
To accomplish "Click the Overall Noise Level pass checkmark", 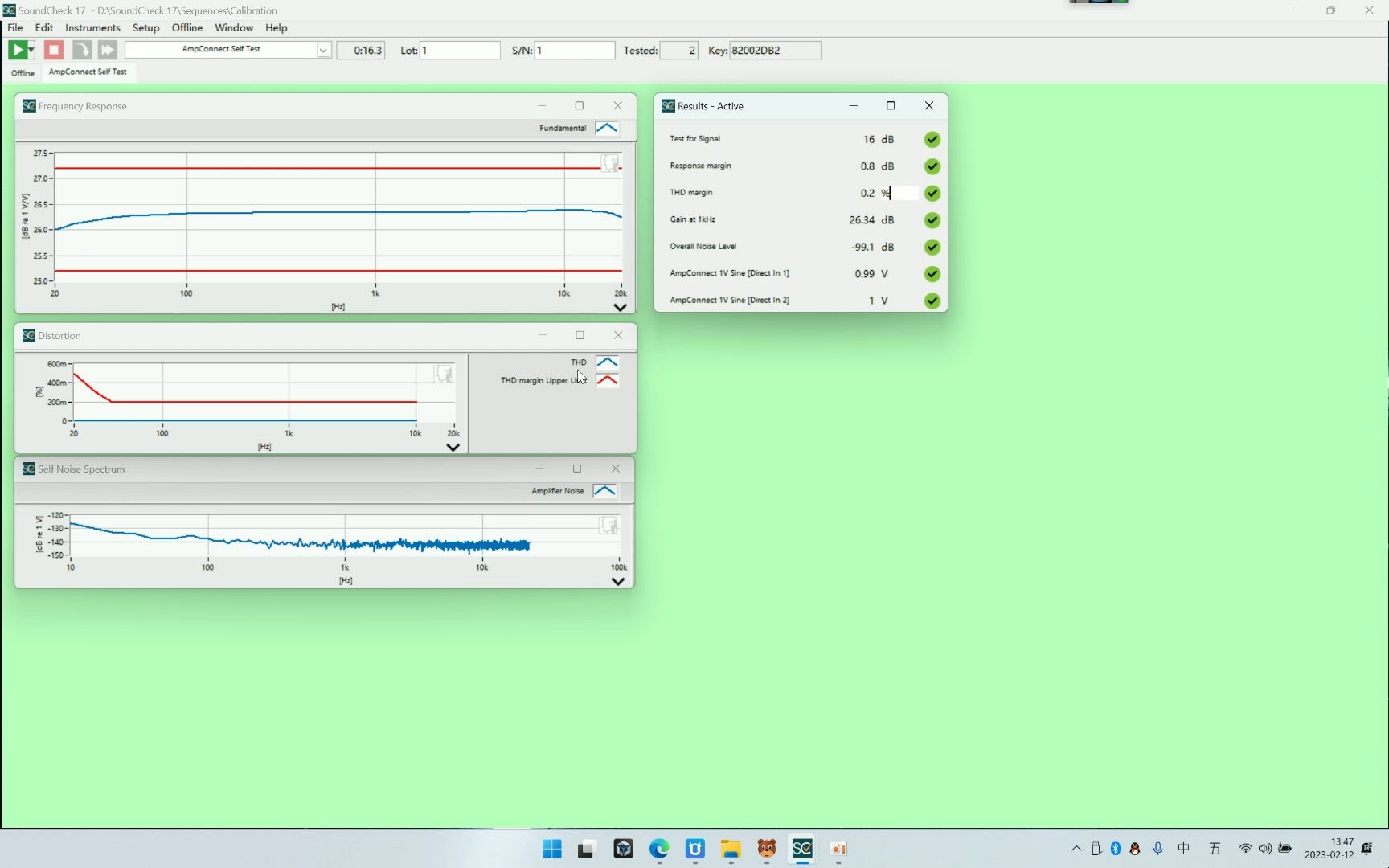I will click(x=932, y=247).
